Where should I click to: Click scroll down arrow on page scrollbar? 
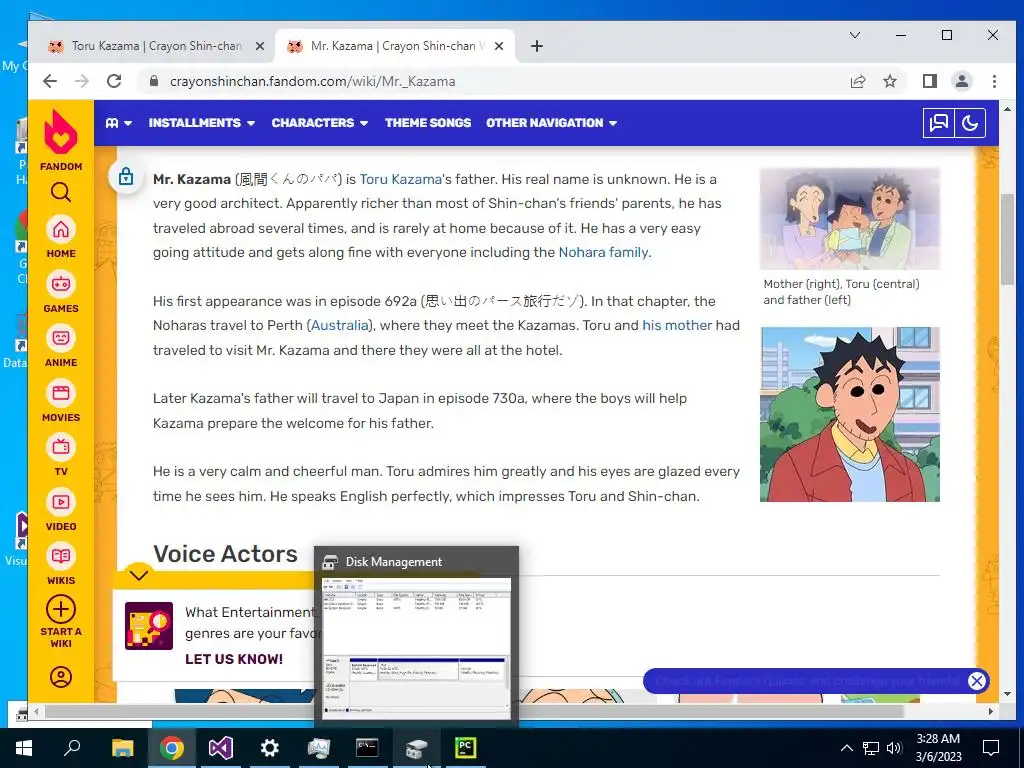1006,694
